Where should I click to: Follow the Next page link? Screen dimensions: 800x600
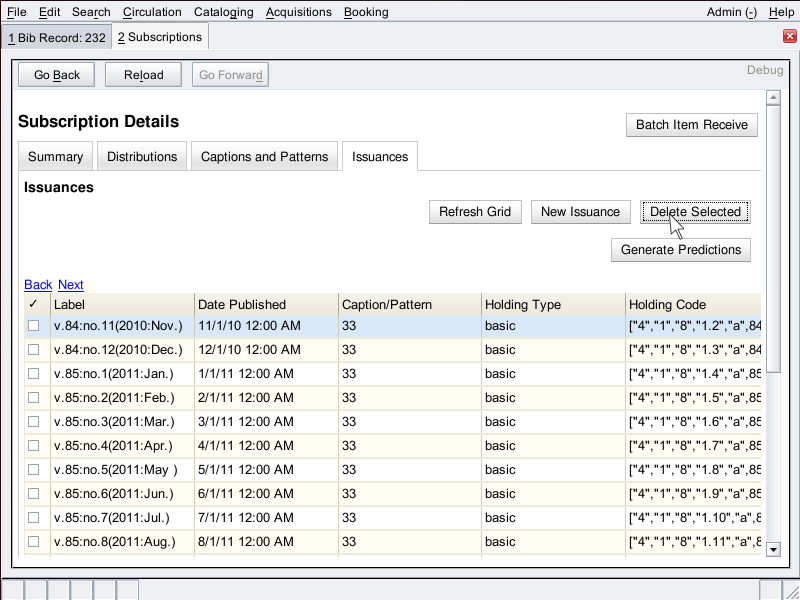click(x=71, y=285)
